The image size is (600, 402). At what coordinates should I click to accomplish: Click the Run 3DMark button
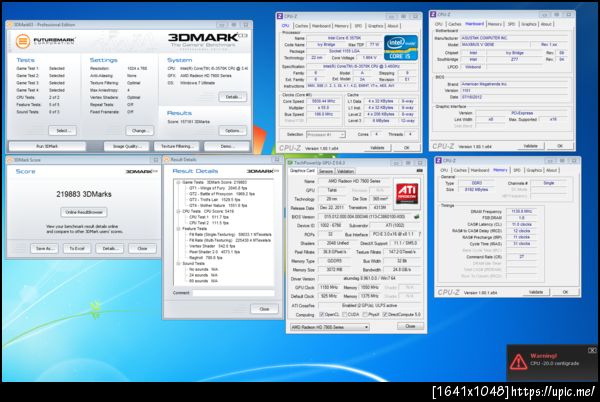[47, 146]
